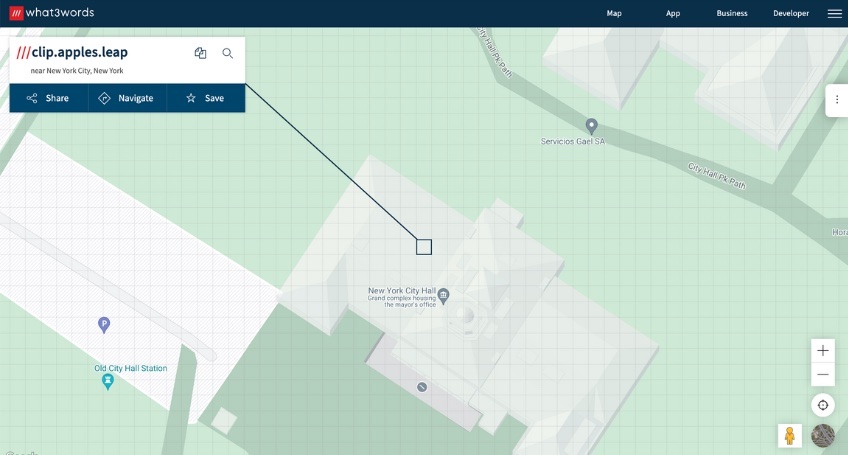
Task: Open the hamburger menu
Action: 834,14
